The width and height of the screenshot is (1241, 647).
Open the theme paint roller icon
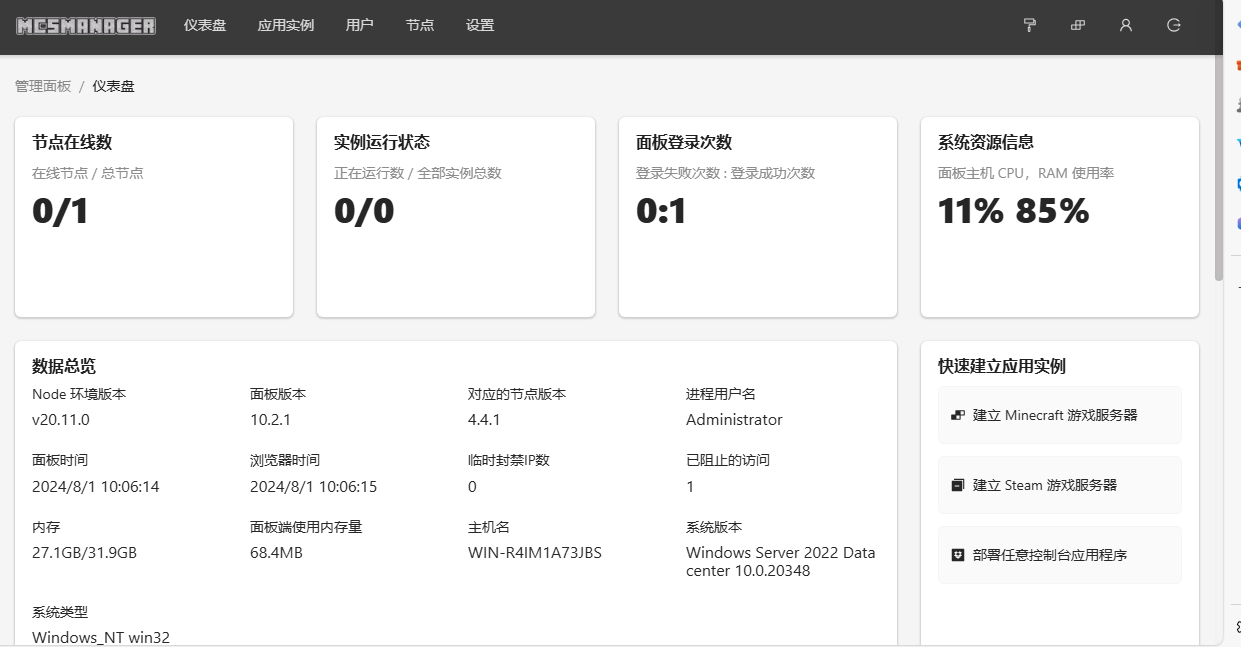click(1029, 25)
